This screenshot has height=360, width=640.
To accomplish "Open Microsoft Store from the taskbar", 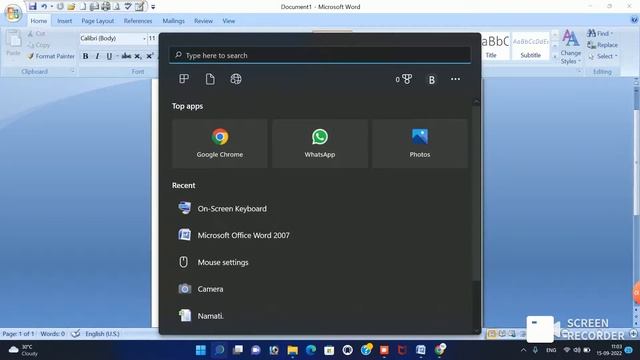I will [329, 350].
